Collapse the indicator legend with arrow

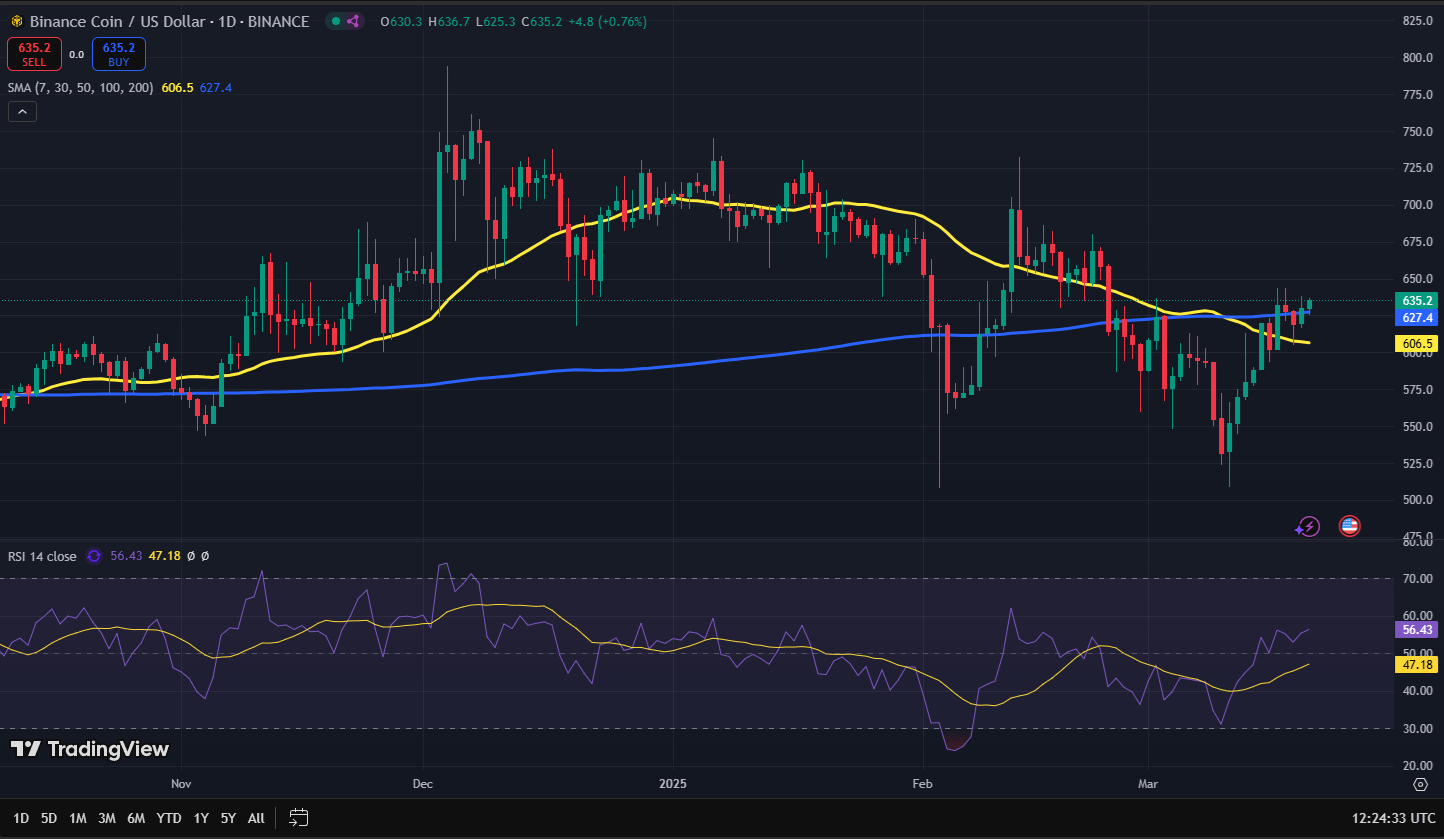(23, 112)
